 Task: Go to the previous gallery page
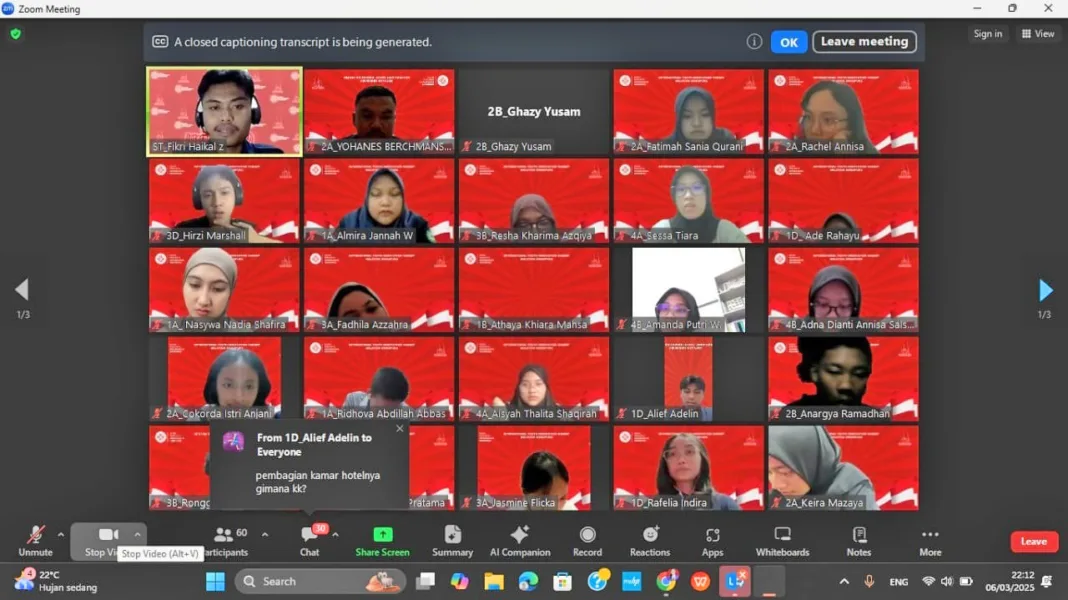click(22, 290)
